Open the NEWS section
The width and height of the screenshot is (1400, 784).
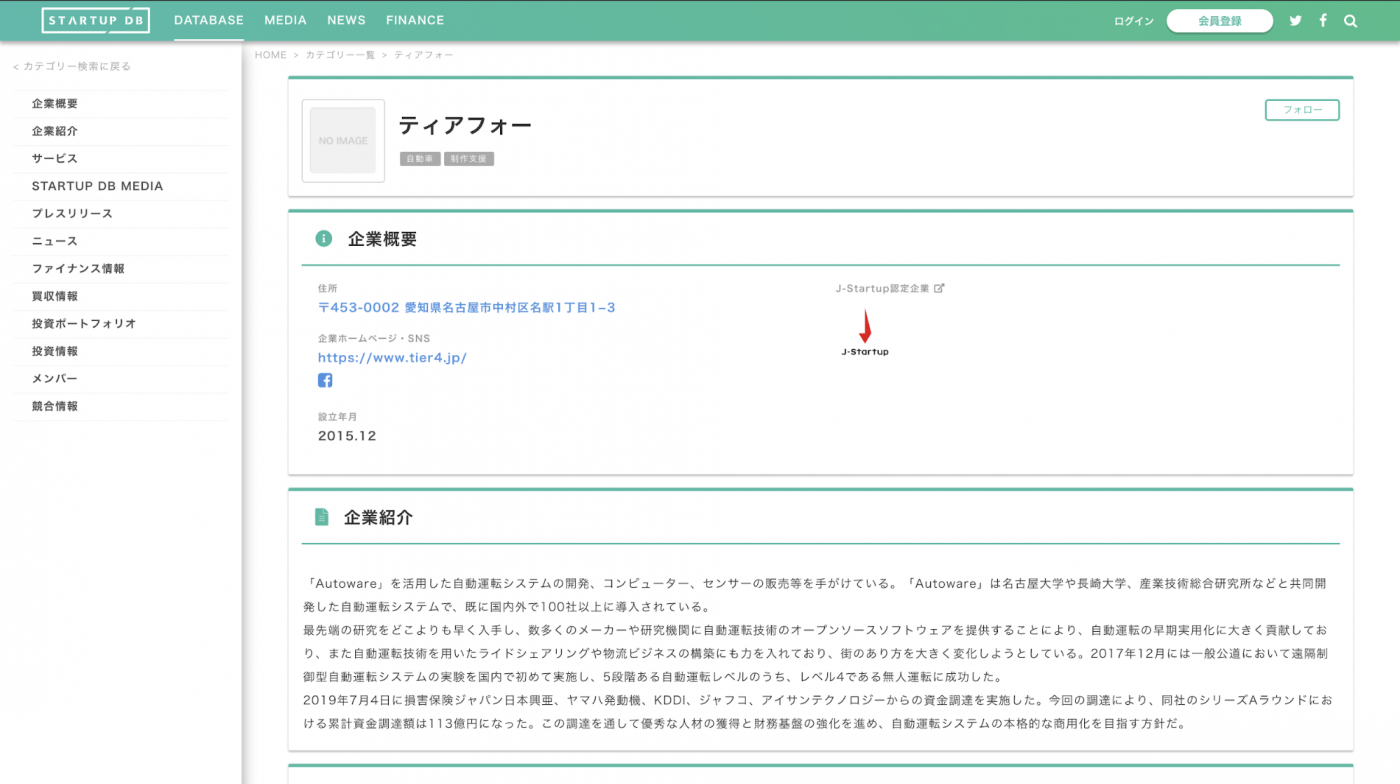pyautogui.click(x=346, y=20)
